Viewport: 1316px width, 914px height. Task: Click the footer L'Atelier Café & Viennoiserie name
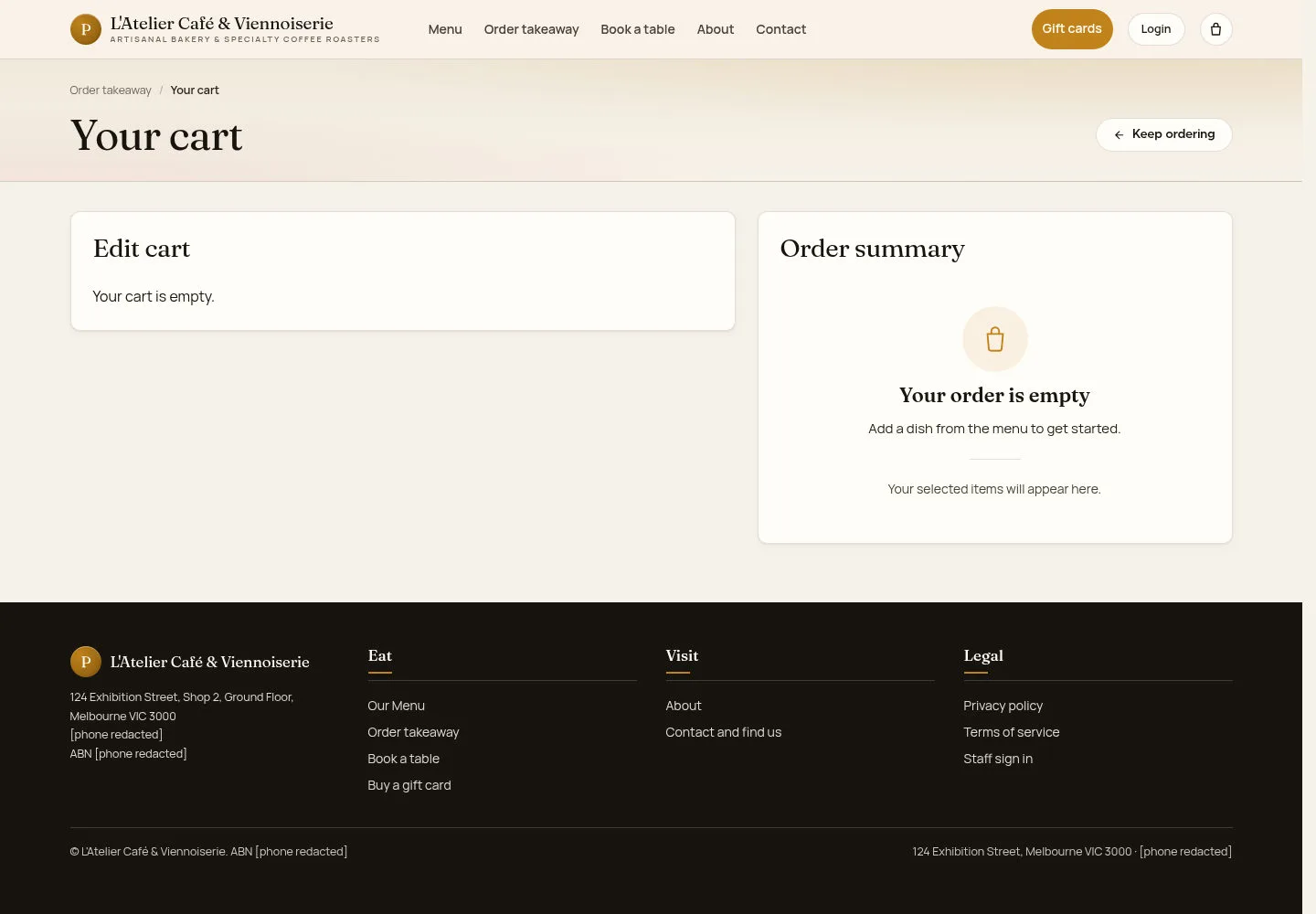[x=210, y=662]
